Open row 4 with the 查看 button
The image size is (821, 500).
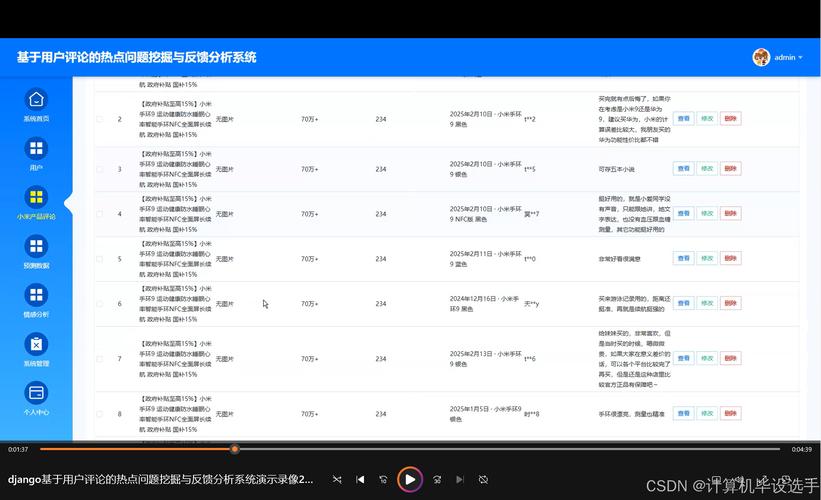[683, 214]
